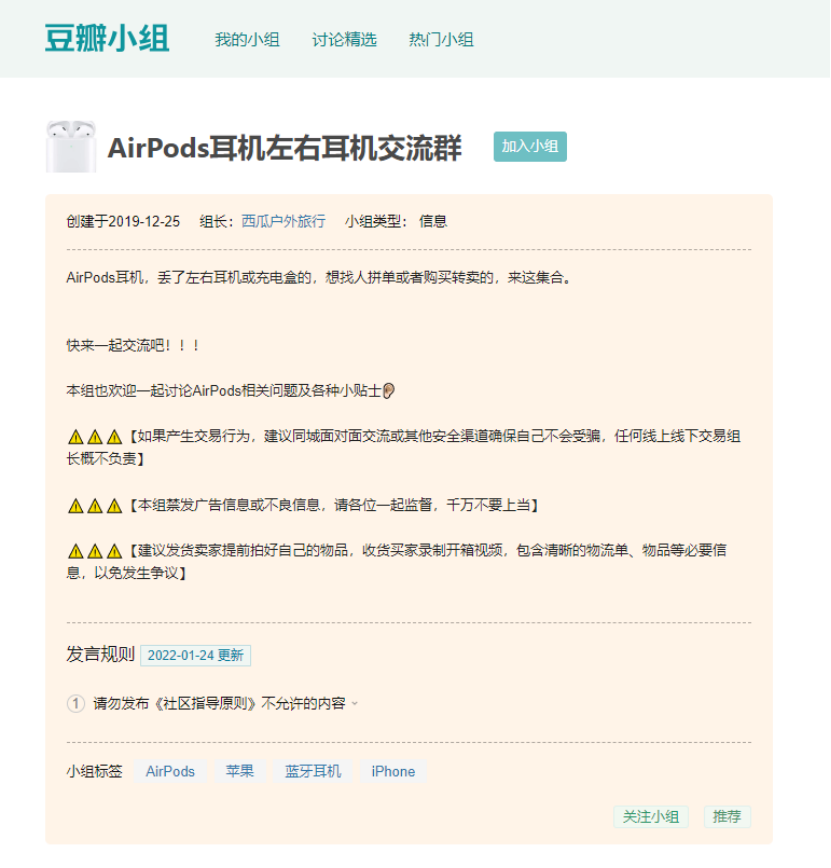The width and height of the screenshot is (831, 868).
Task: Open the 我的小组 menu item
Action: pyautogui.click(x=247, y=40)
